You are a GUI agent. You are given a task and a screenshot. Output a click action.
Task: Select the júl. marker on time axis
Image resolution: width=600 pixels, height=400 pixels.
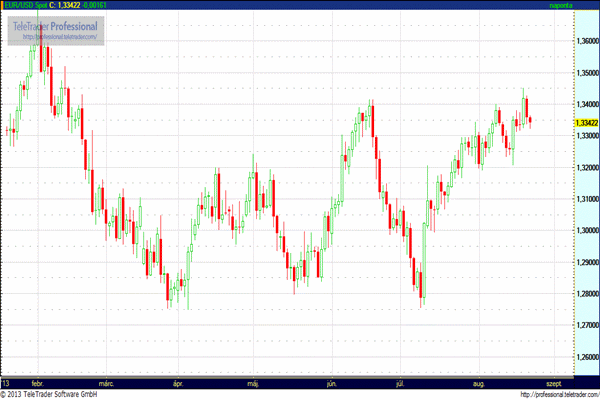[401, 382]
